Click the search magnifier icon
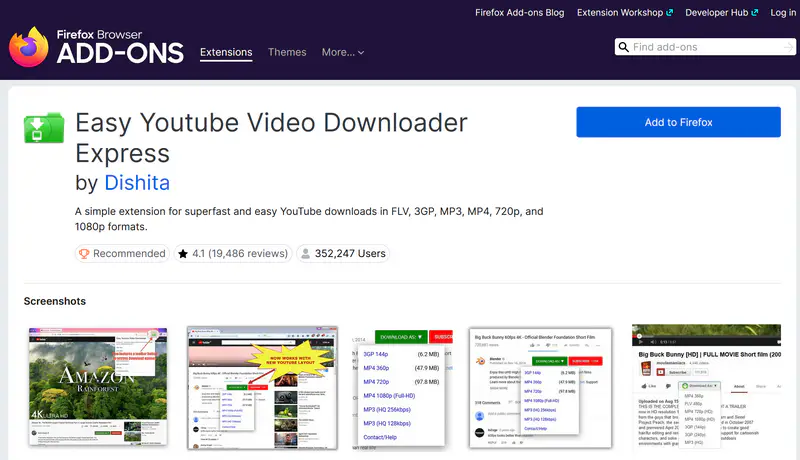 click(623, 47)
